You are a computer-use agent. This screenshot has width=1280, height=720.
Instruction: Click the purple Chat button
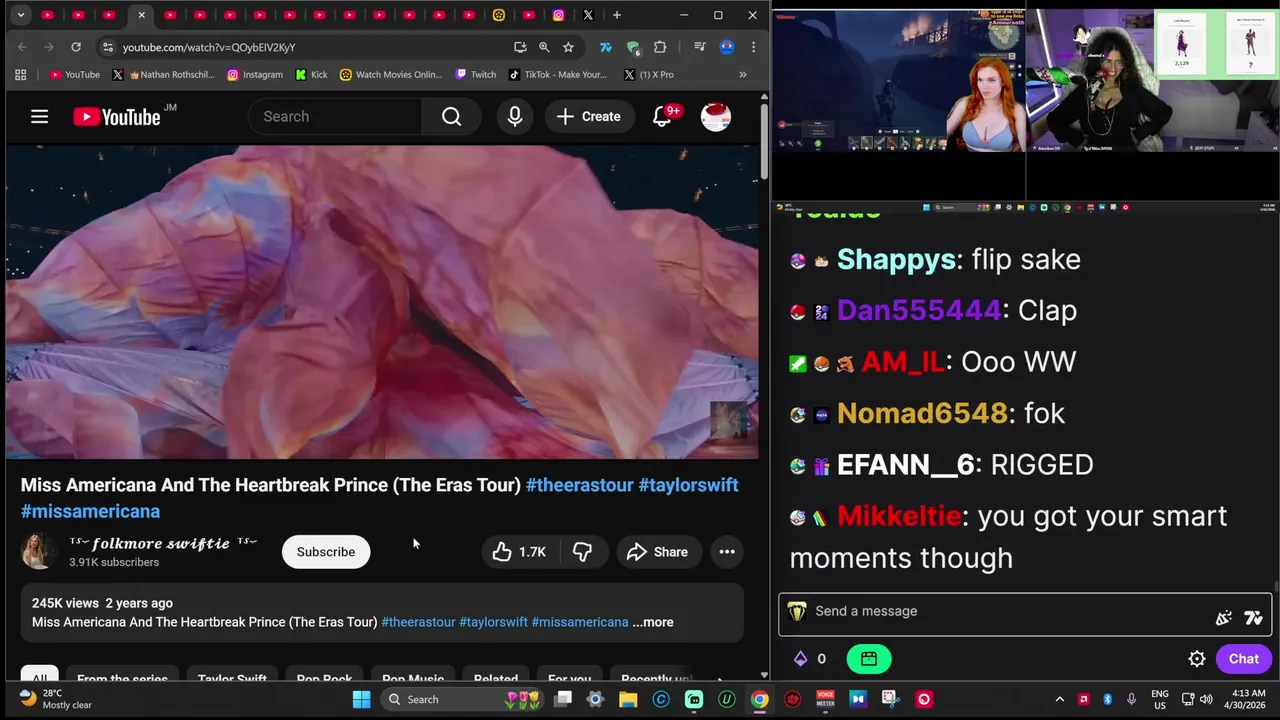[x=1244, y=659]
